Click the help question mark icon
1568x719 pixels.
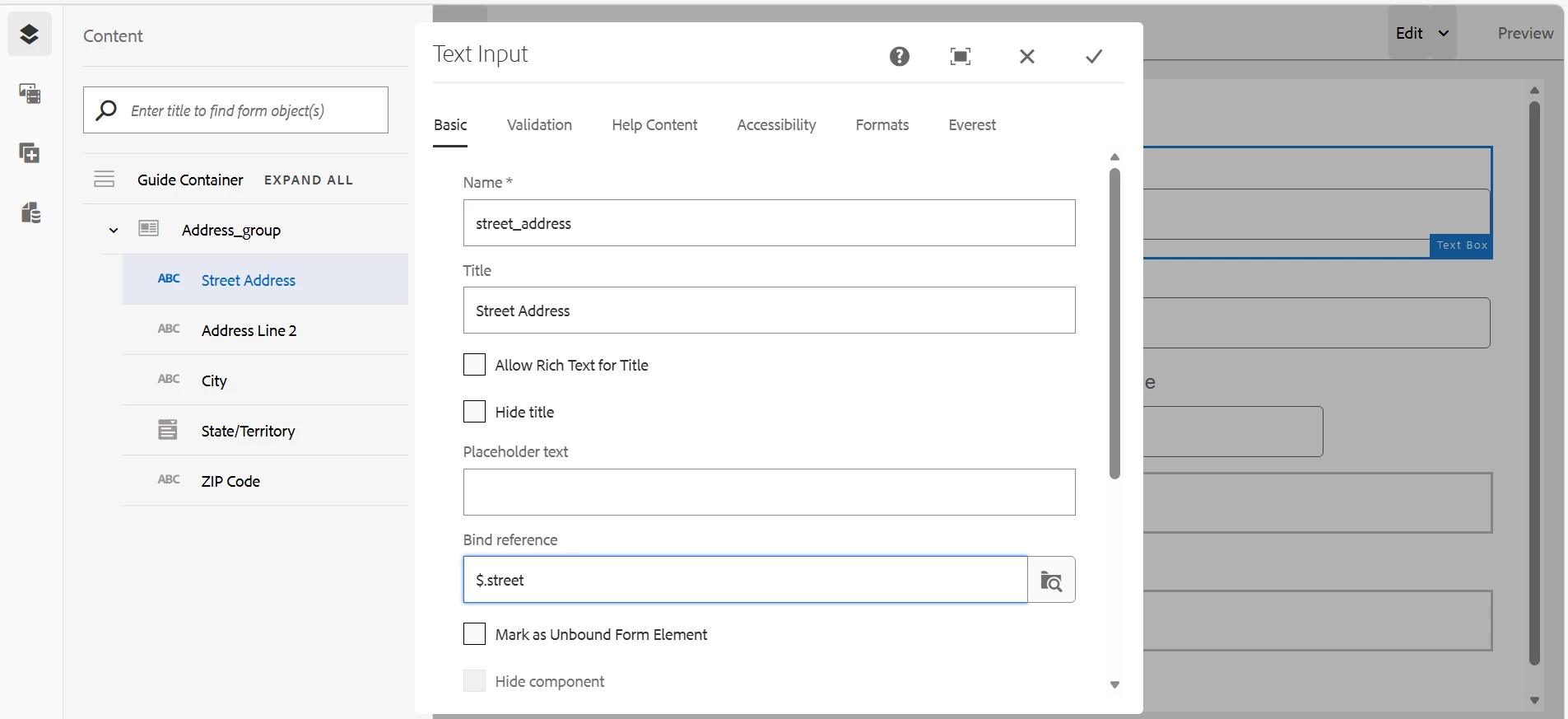[900, 56]
